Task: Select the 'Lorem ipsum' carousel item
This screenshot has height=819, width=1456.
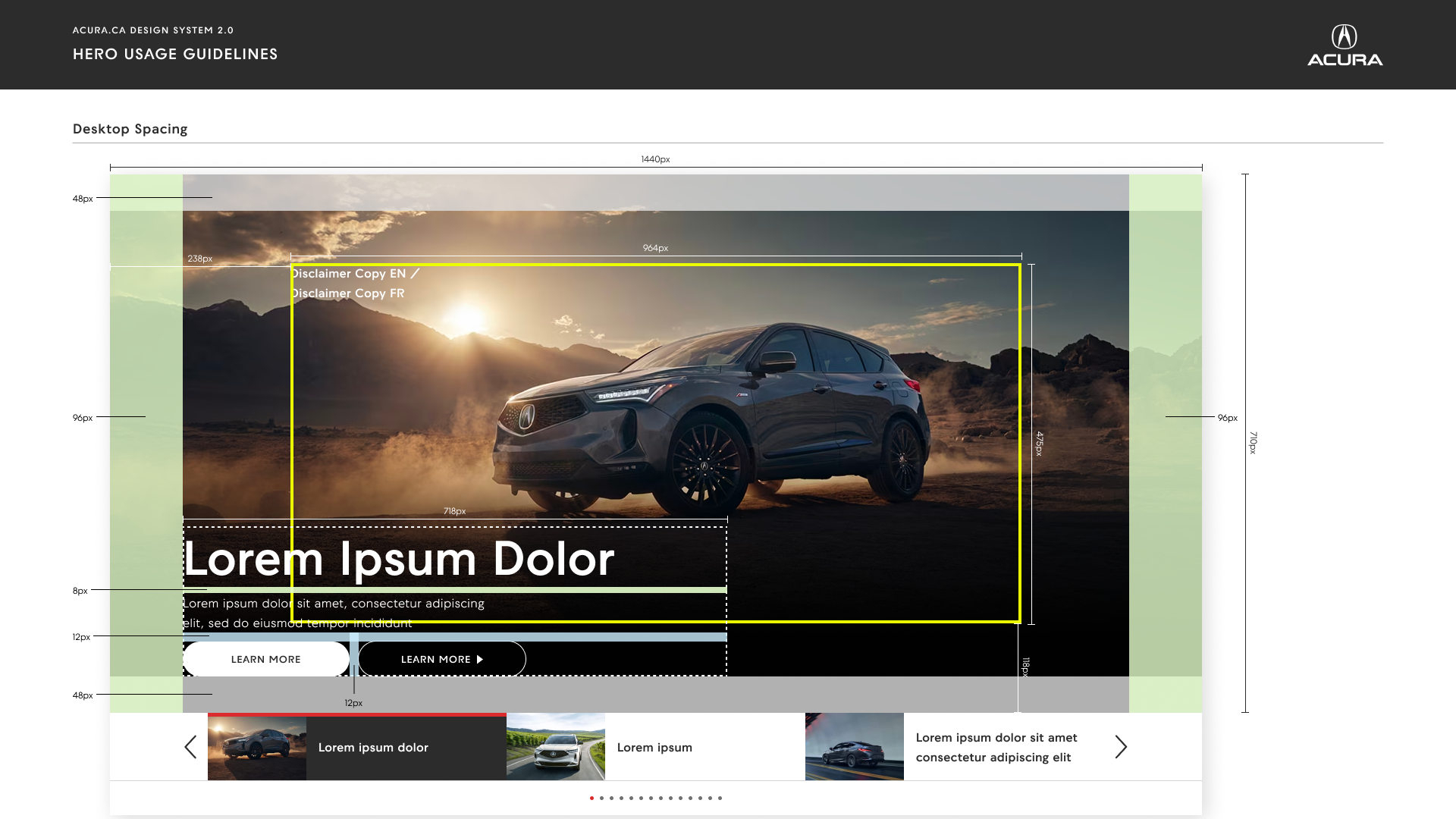Action: tap(656, 747)
